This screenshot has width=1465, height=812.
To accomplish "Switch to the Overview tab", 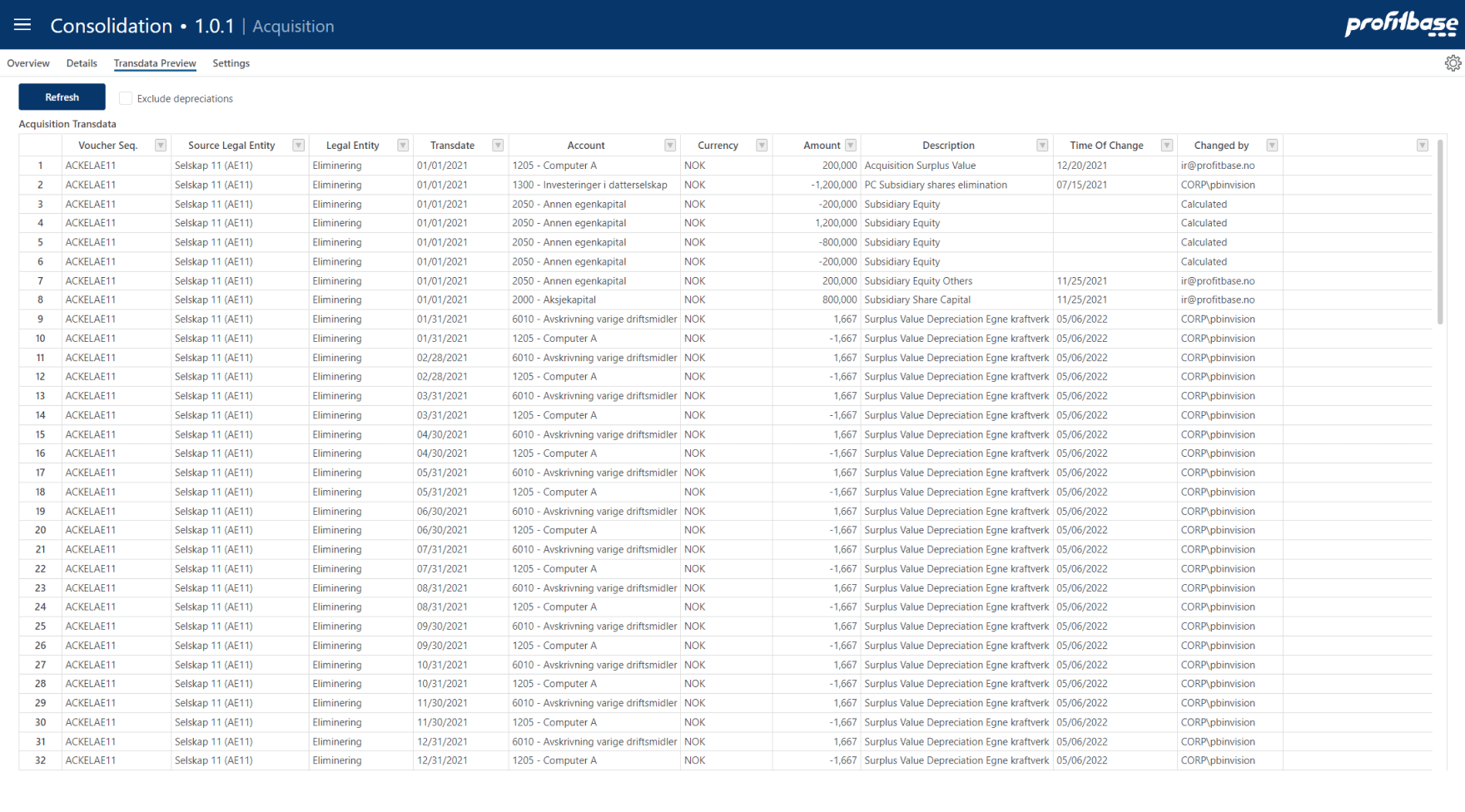I will [x=28, y=63].
